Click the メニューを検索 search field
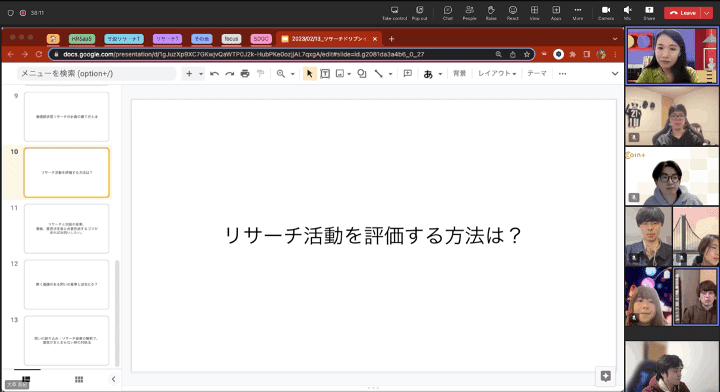 [x=96, y=73]
